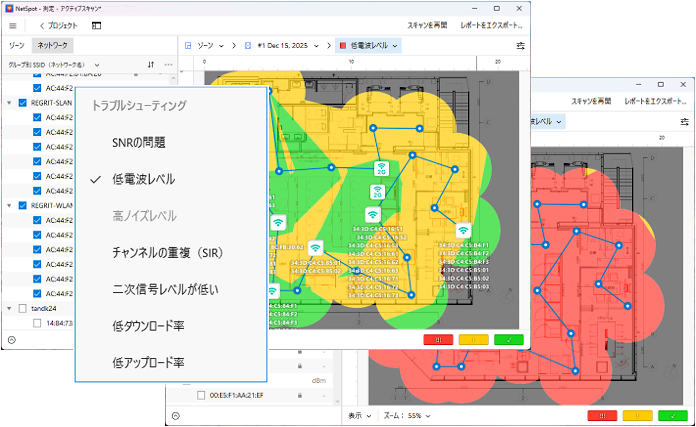The image size is (696, 427).
Task: Check the 00:E5:F1:AA:21:EF checkbox in back window
Action: pyautogui.click(x=201, y=395)
